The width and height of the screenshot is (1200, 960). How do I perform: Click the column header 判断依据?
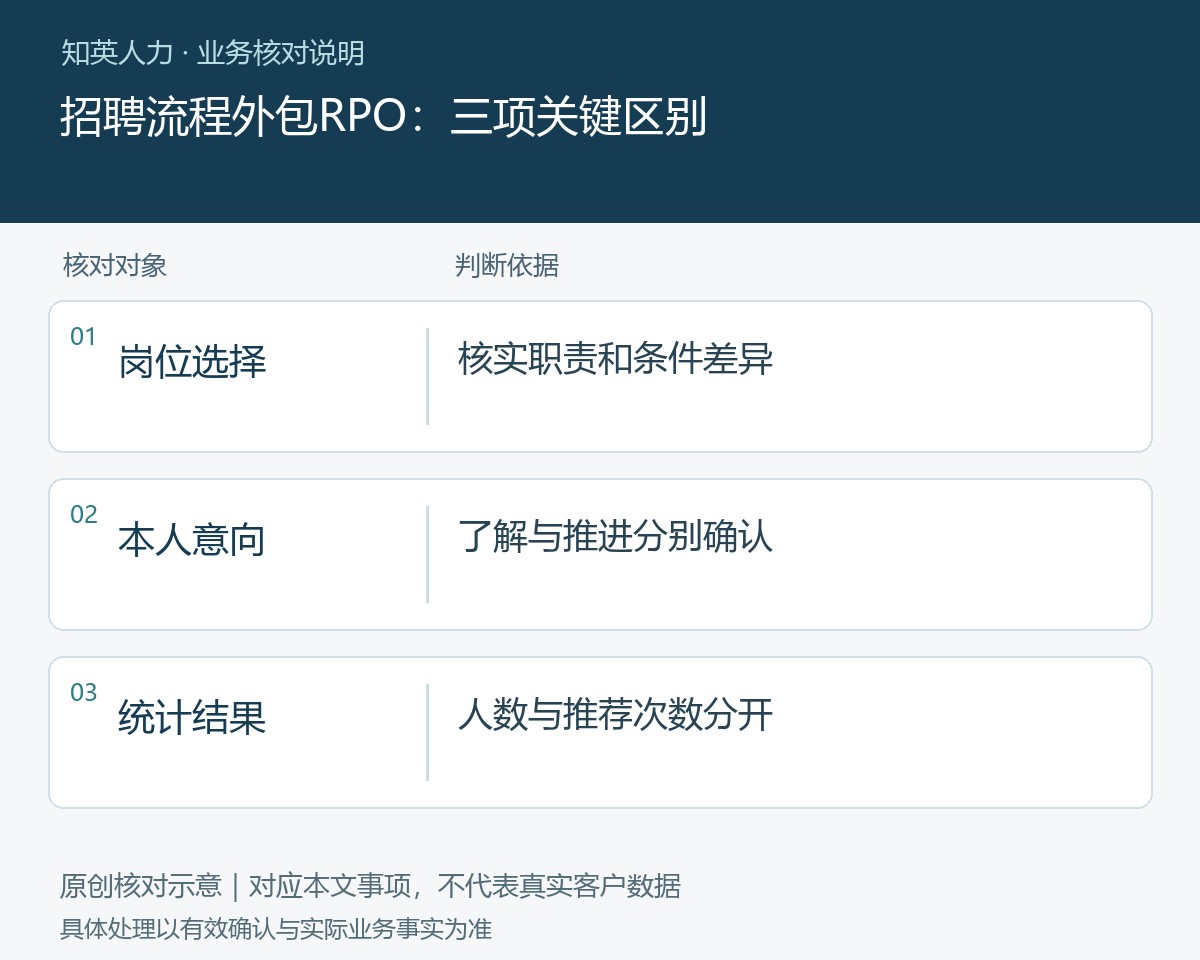(506, 265)
